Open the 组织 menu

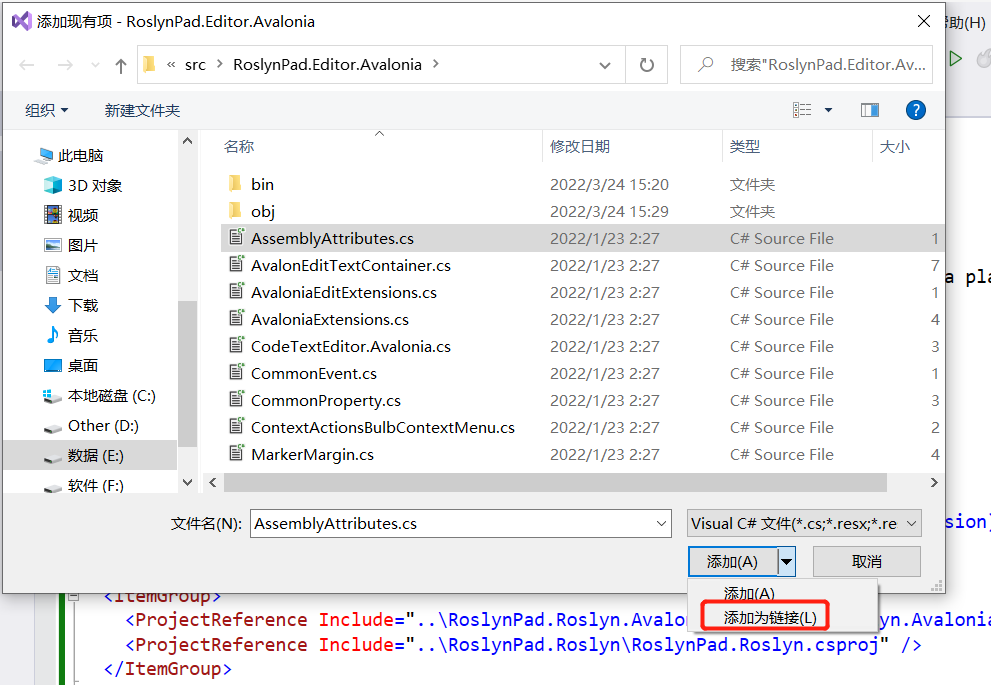[x=47, y=111]
